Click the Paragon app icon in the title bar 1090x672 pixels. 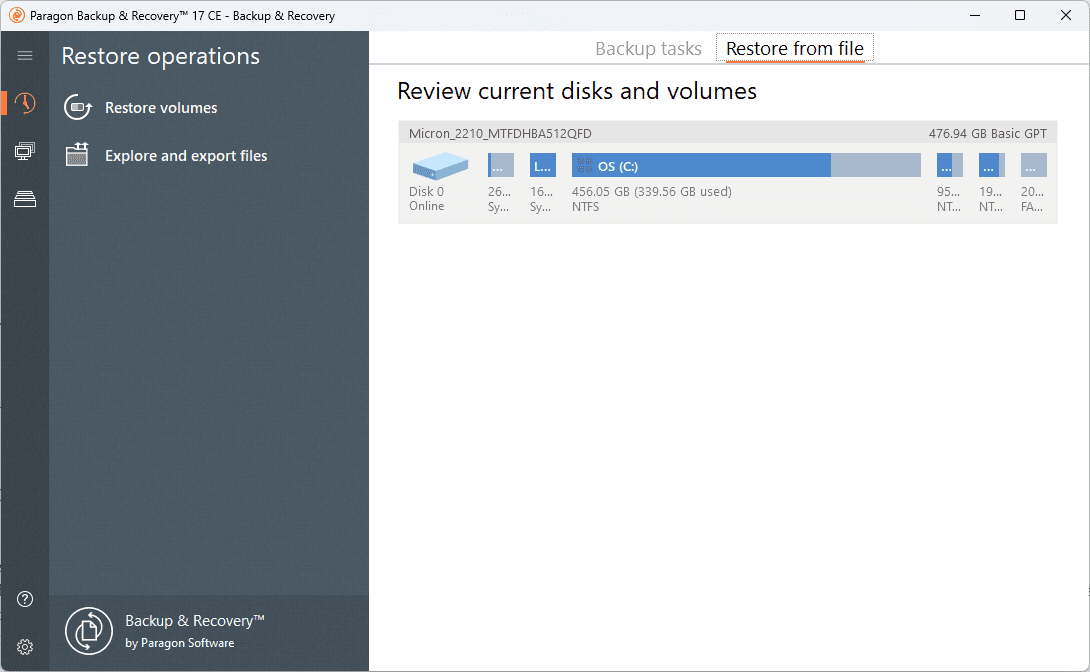(17, 15)
